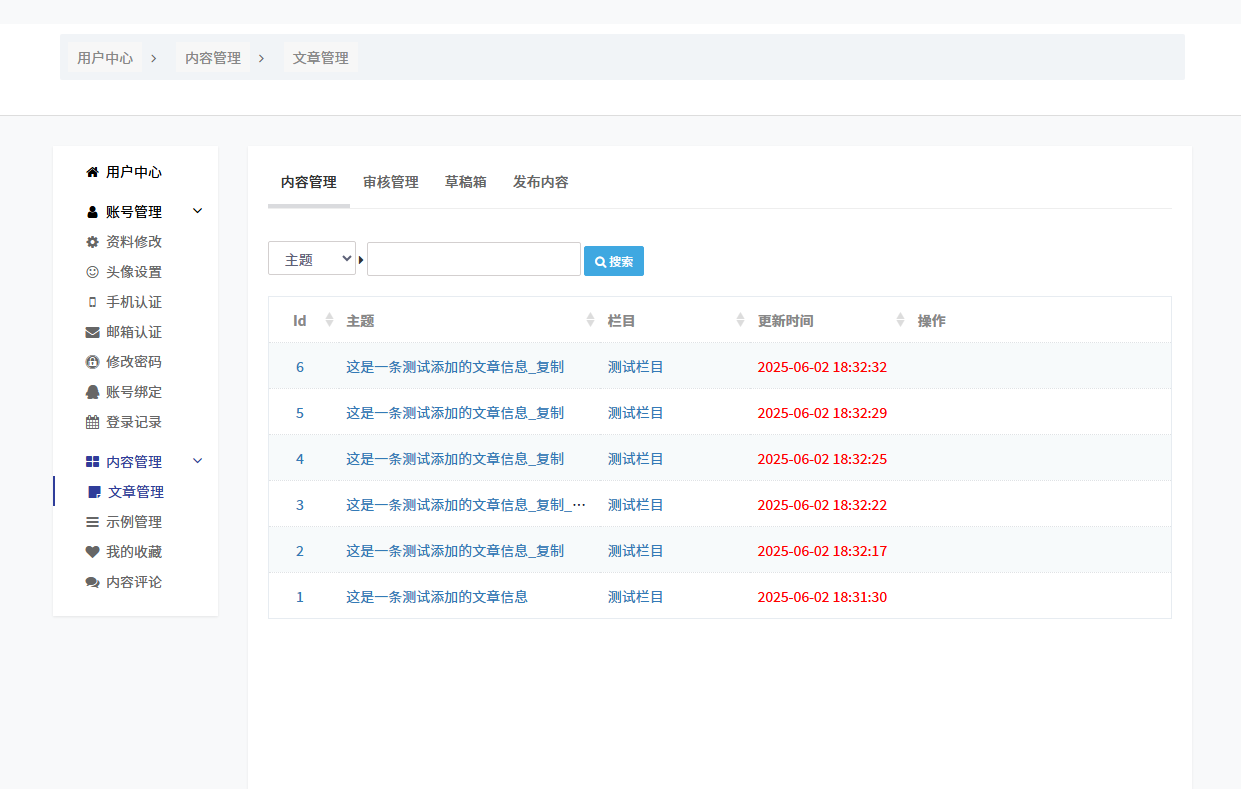
Task: Sort table by 主题 column arrows
Action: [590, 320]
